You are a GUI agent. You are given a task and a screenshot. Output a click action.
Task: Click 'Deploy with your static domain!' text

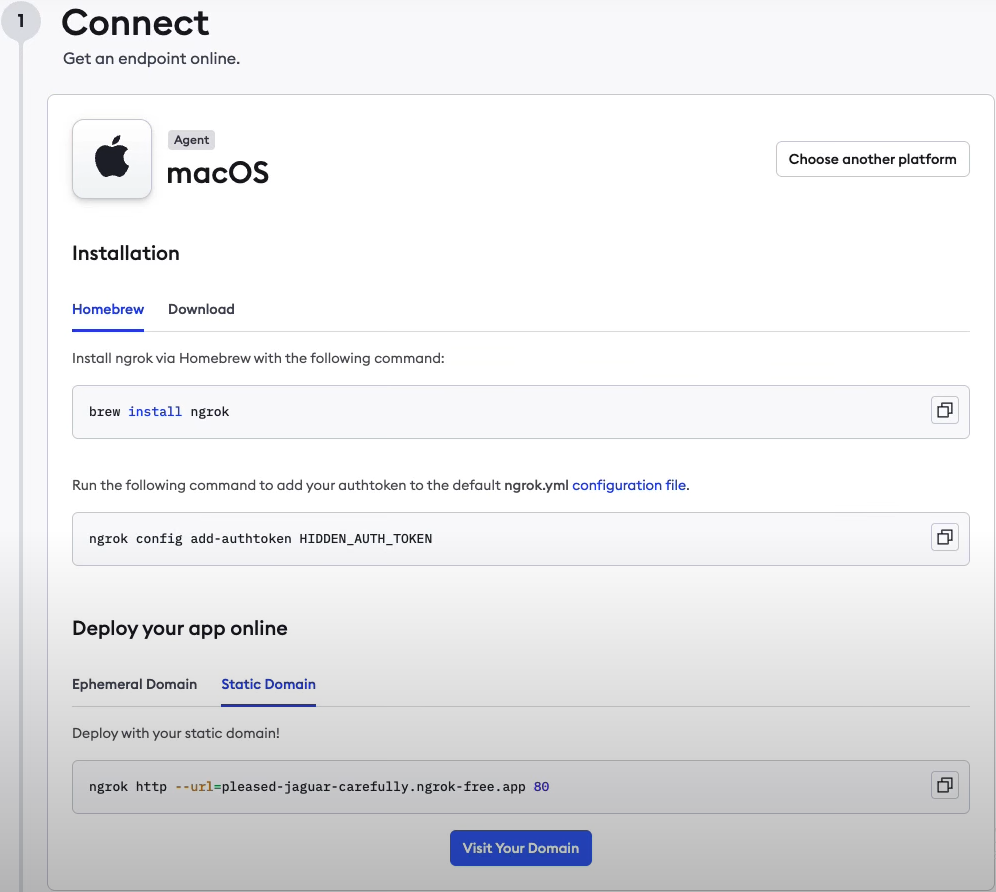coord(176,733)
